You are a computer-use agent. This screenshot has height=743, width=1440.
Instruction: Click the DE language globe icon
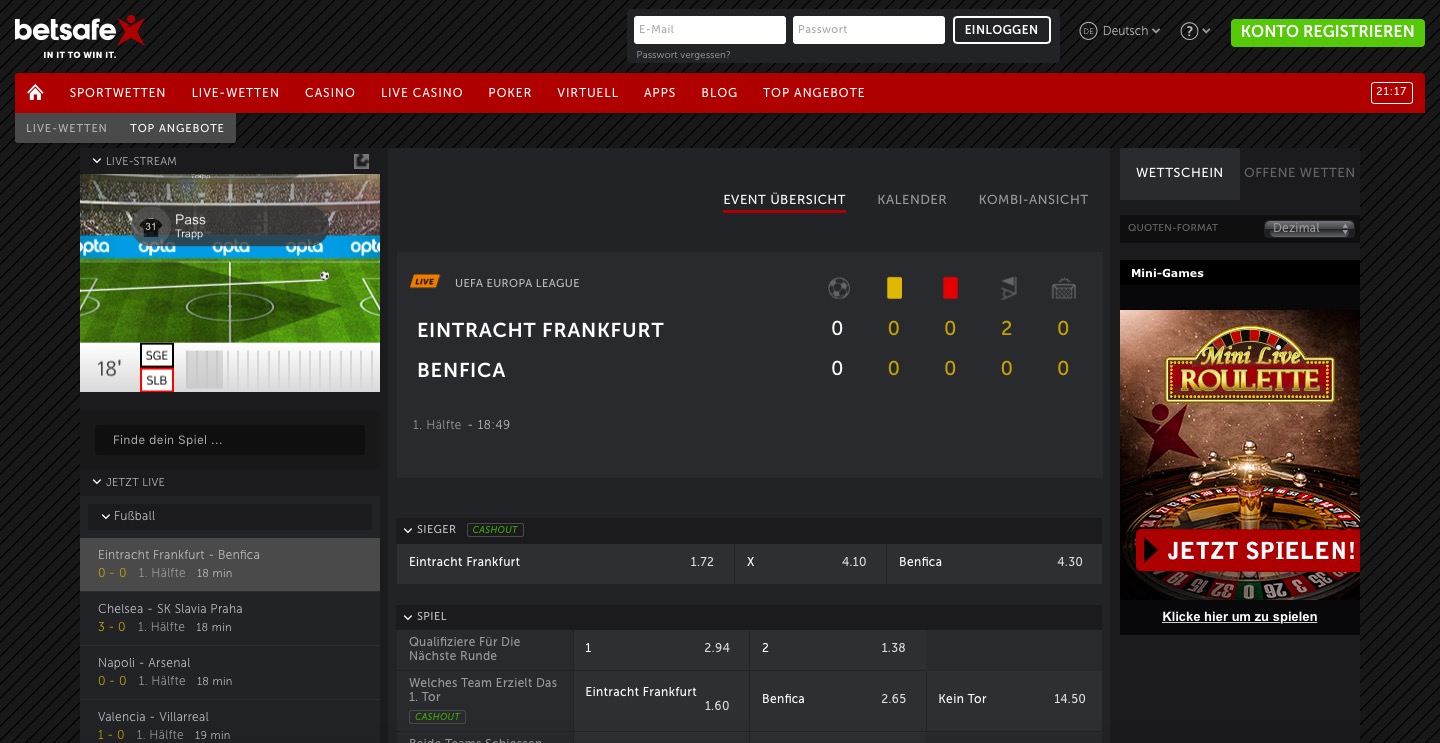1089,31
